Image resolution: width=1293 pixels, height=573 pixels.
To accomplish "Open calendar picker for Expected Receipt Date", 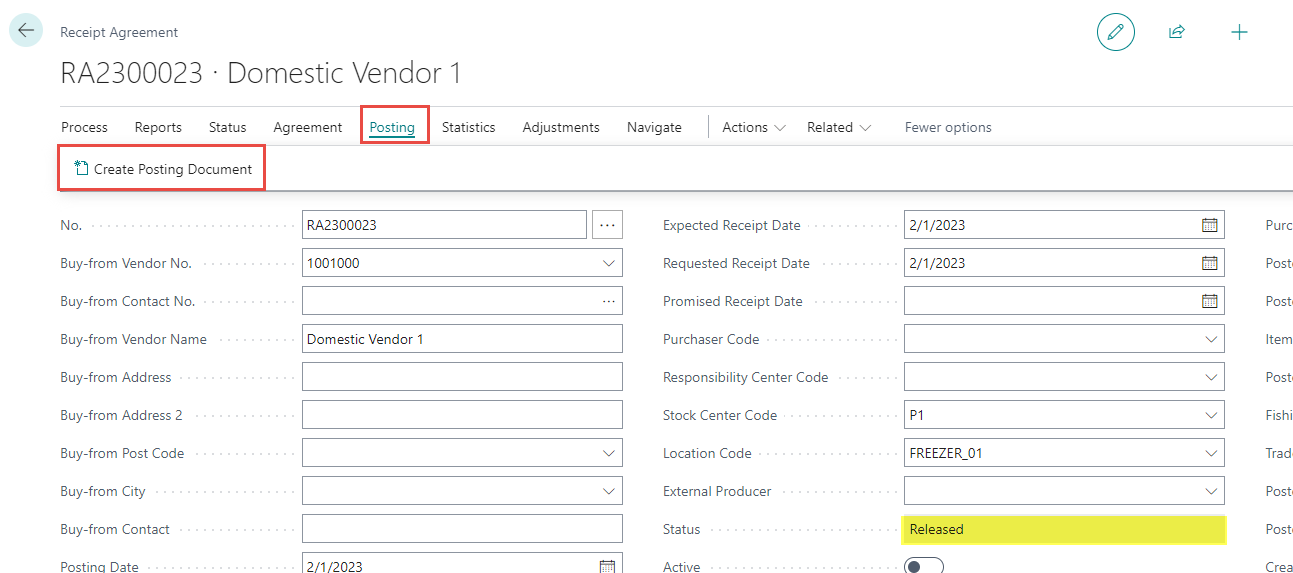I will [1209, 225].
